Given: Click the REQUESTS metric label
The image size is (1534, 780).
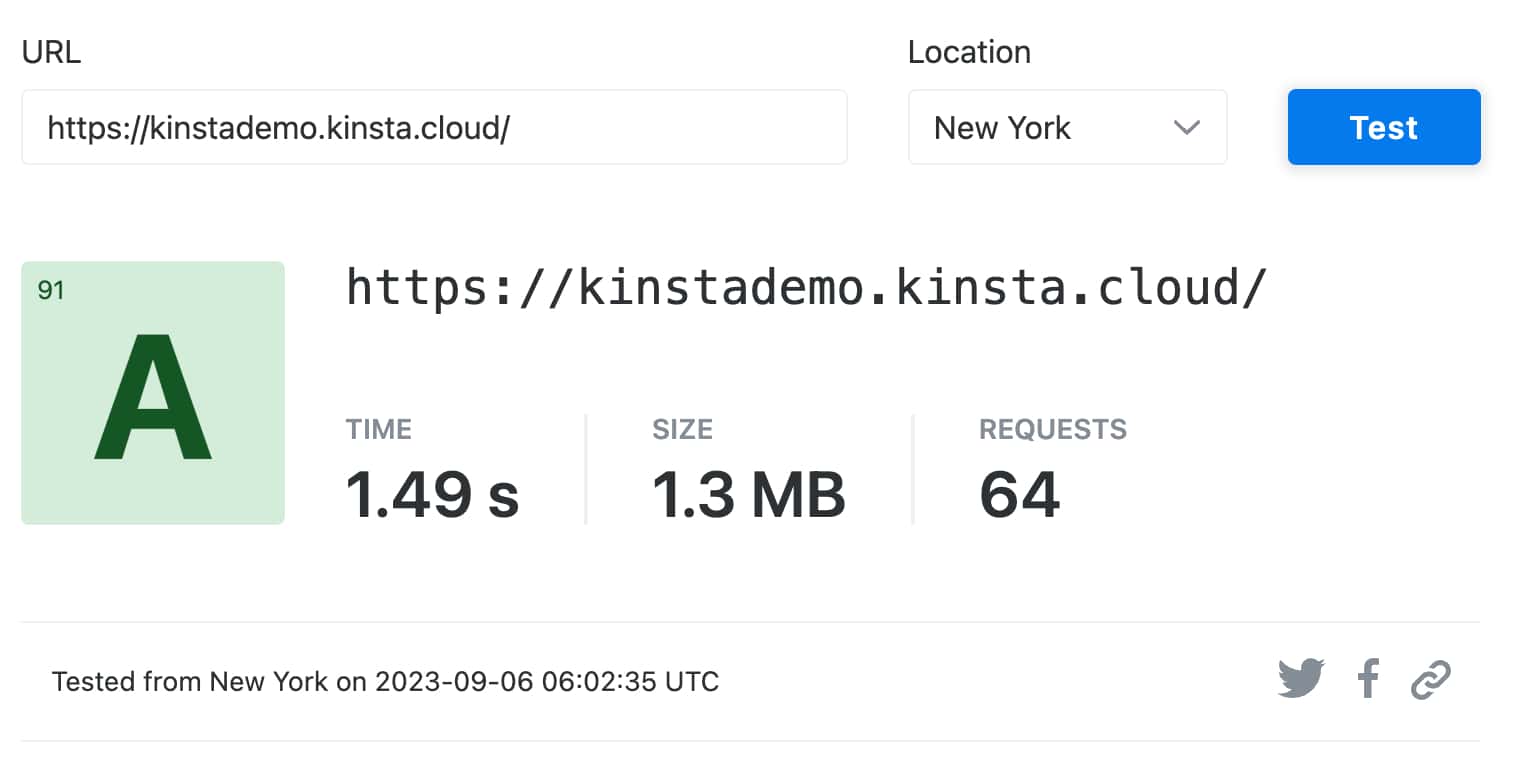Looking at the screenshot, I should [1052, 430].
